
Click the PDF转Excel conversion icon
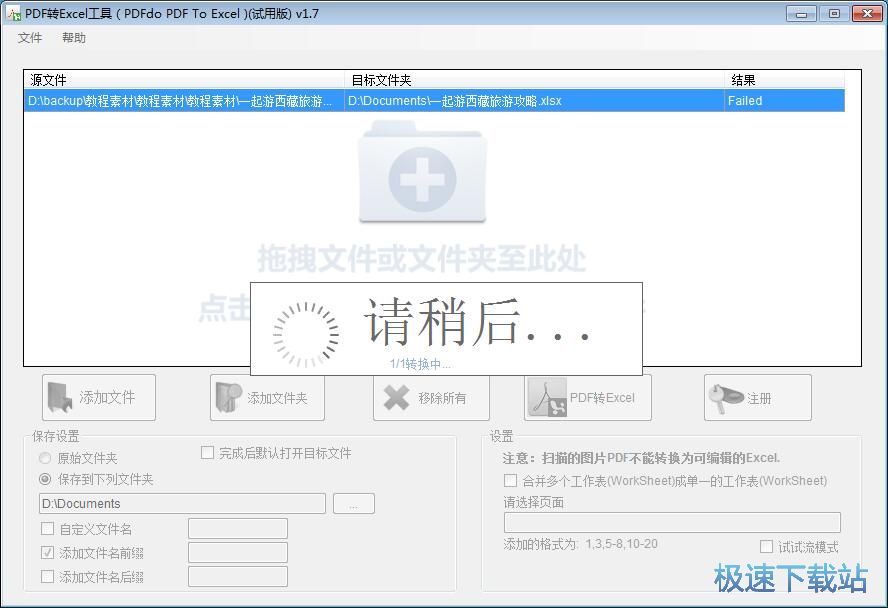[547, 397]
